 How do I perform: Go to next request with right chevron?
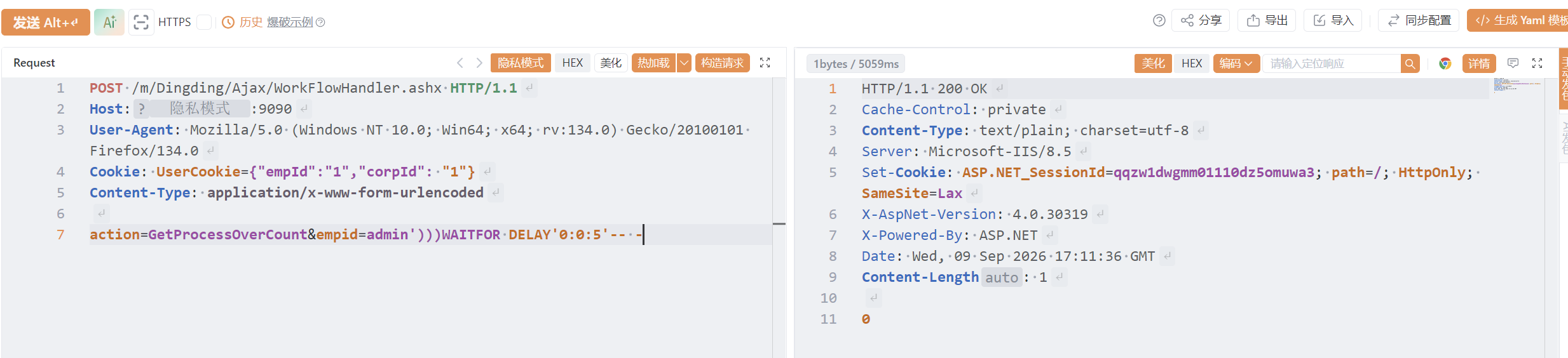tap(479, 63)
